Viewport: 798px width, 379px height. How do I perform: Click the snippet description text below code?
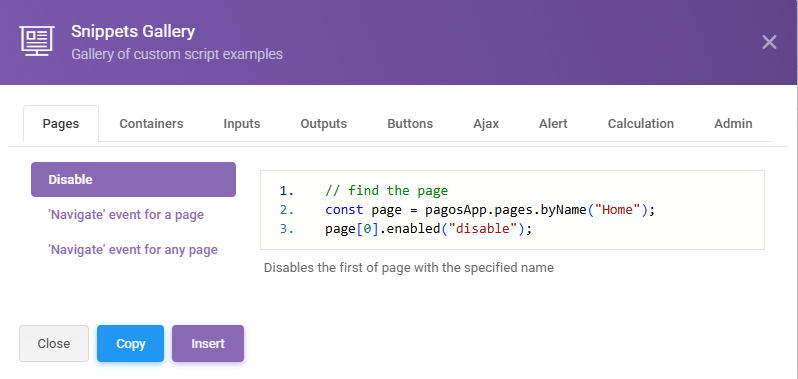tap(409, 268)
